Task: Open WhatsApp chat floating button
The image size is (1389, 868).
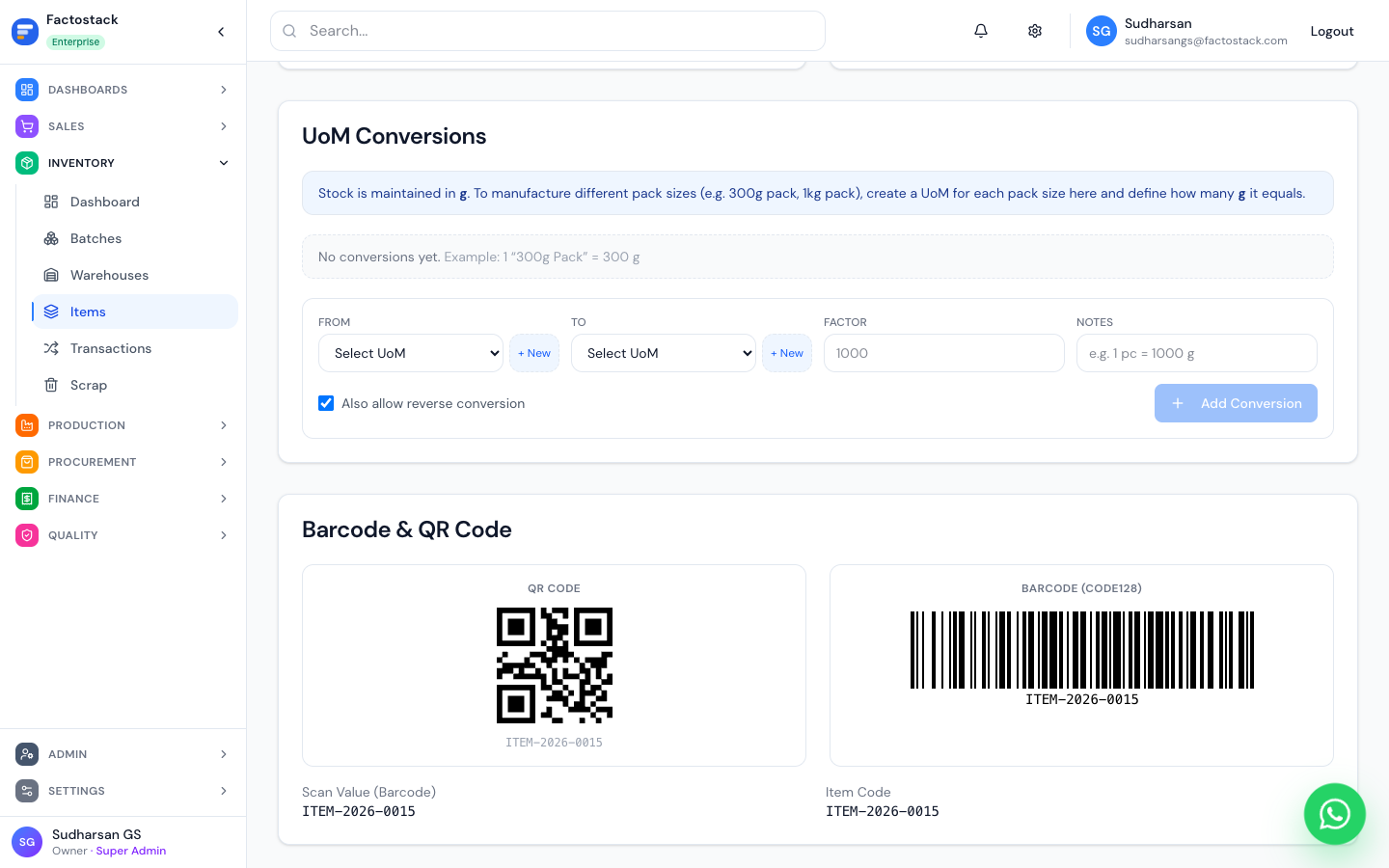Action: coord(1335,814)
